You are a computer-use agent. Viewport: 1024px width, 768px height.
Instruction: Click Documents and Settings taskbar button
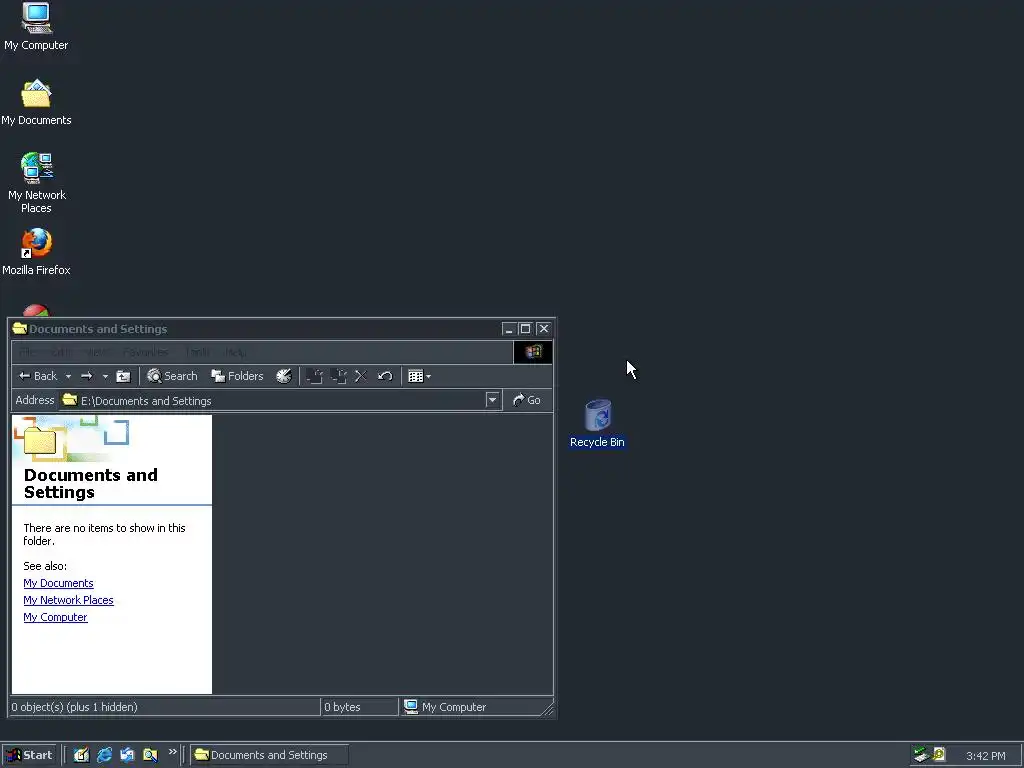(x=269, y=755)
